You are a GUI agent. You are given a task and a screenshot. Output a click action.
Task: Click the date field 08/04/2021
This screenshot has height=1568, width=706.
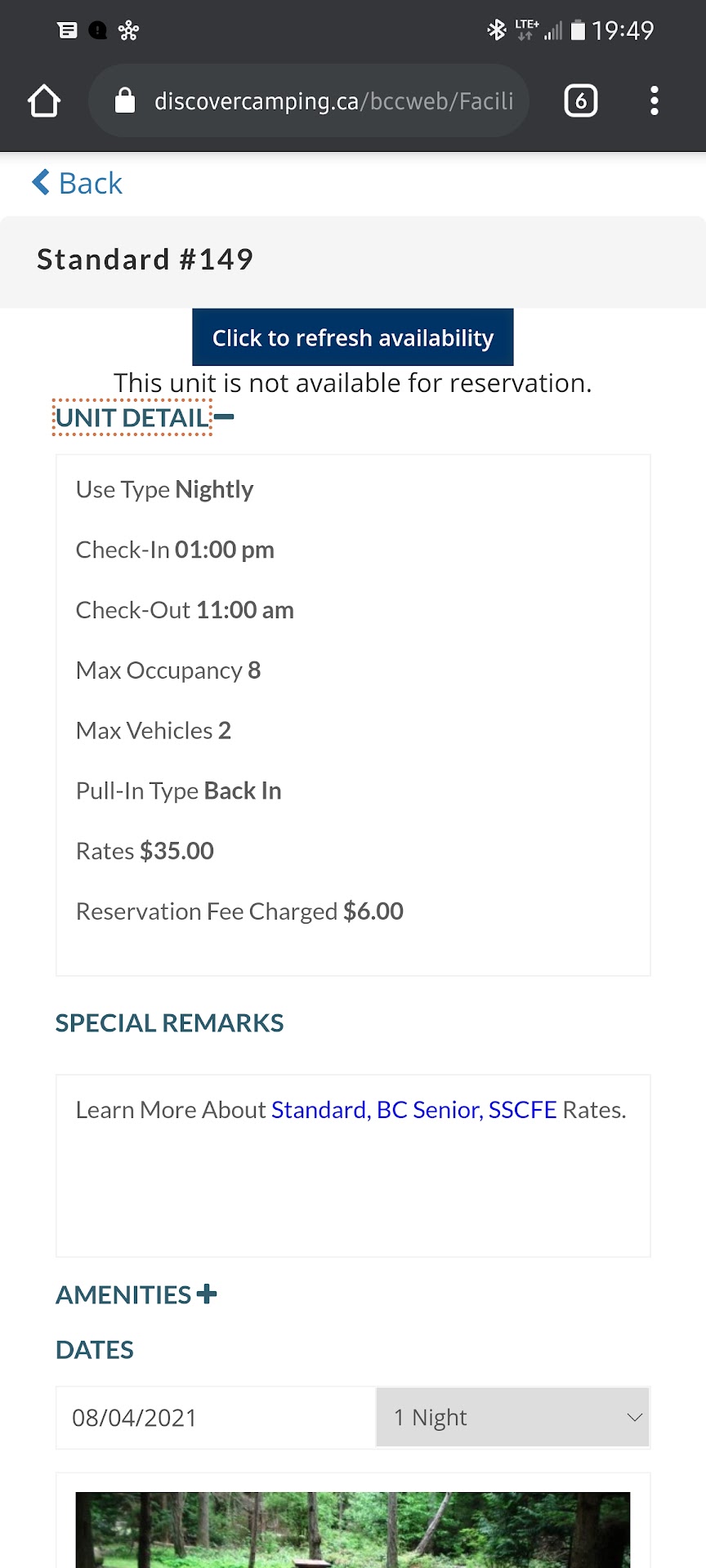(216, 1418)
